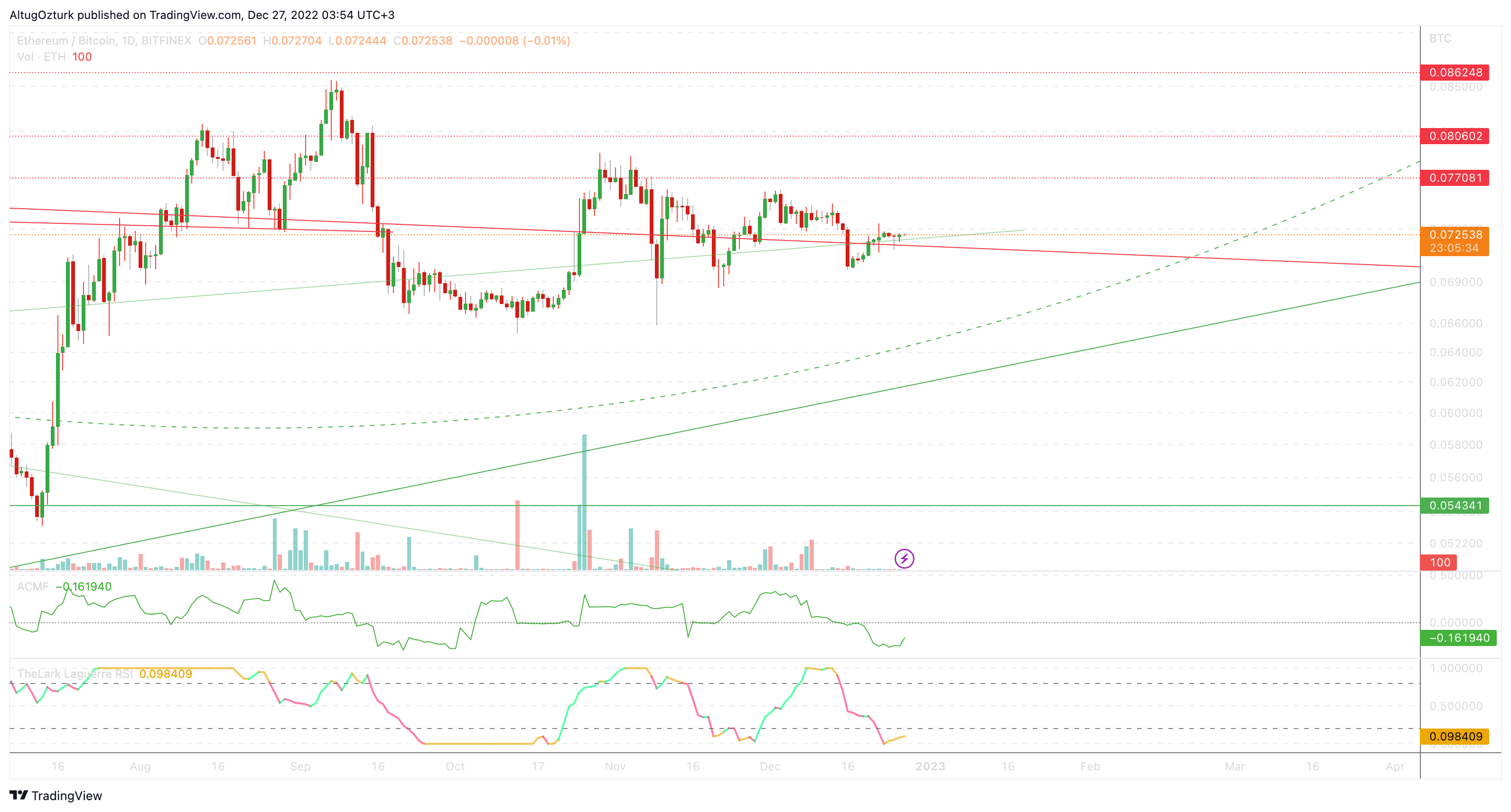Click the Laguerre RSI value label 0.098409
Screen dimensions: 1511x812
(x=1455, y=737)
